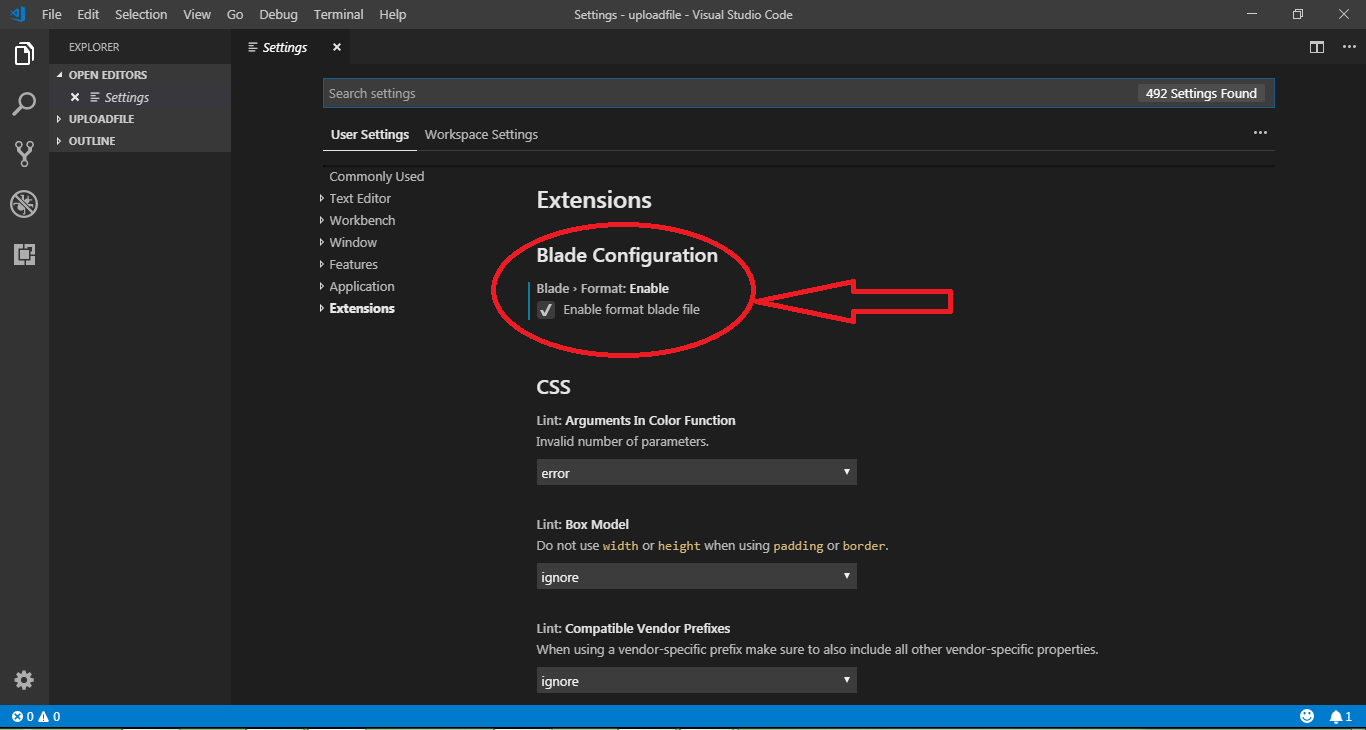Image resolution: width=1366 pixels, height=730 pixels.
Task: Open the Box Model lint dropdown
Action: coord(696,576)
